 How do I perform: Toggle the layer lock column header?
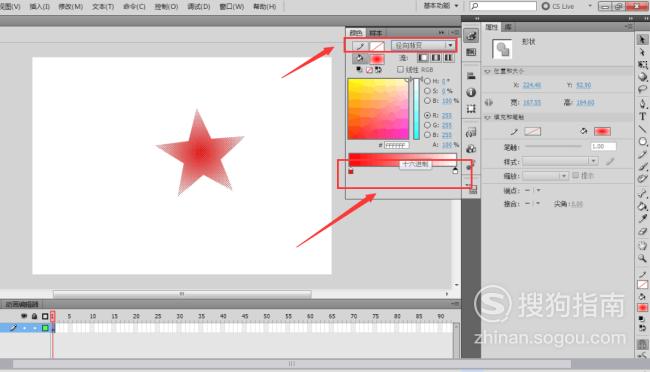click(x=34, y=316)
